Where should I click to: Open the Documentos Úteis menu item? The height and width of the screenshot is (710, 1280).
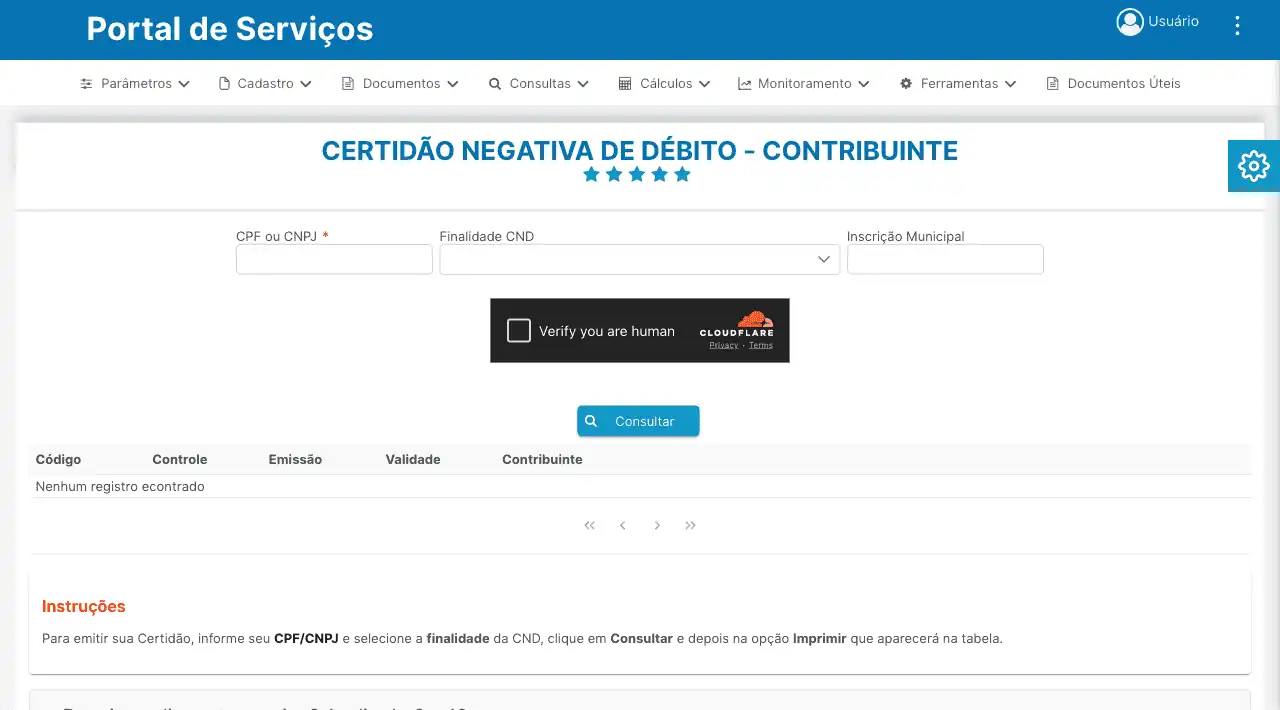coord(1113,84)
